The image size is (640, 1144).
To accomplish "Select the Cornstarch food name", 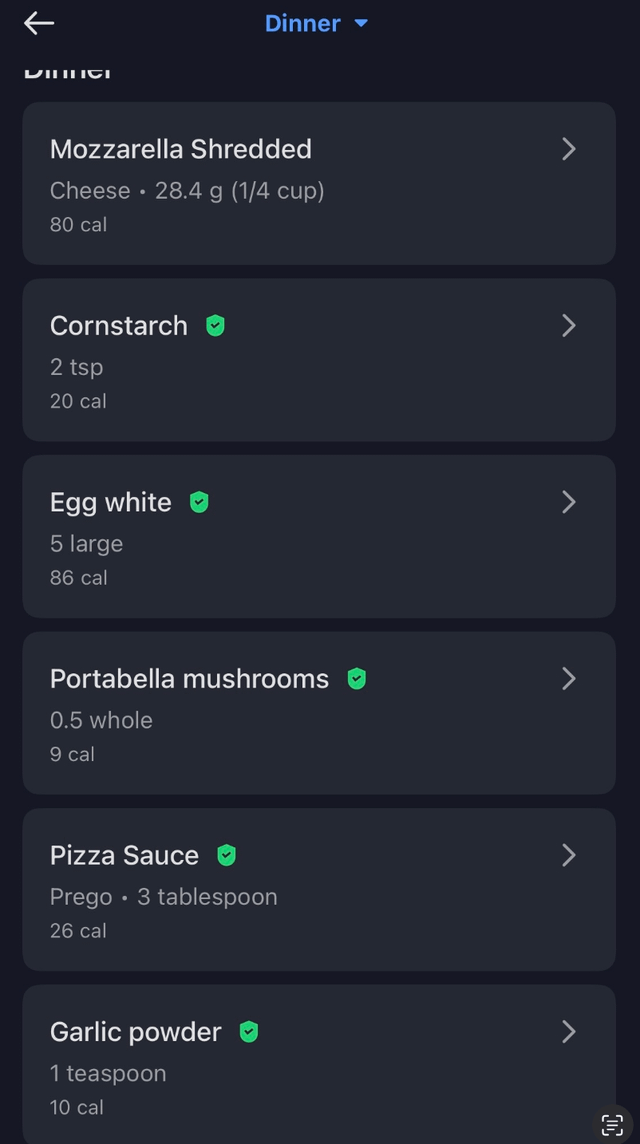I will click(119, 326).
